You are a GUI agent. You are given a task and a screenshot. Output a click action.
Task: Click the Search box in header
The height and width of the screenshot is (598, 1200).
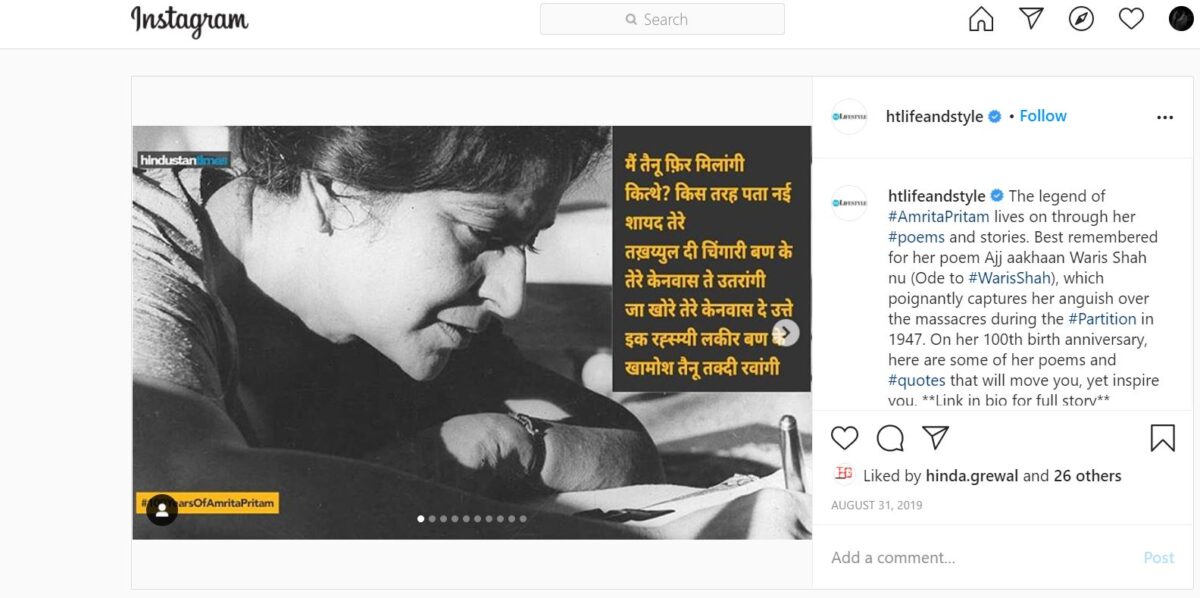[662, 19]
